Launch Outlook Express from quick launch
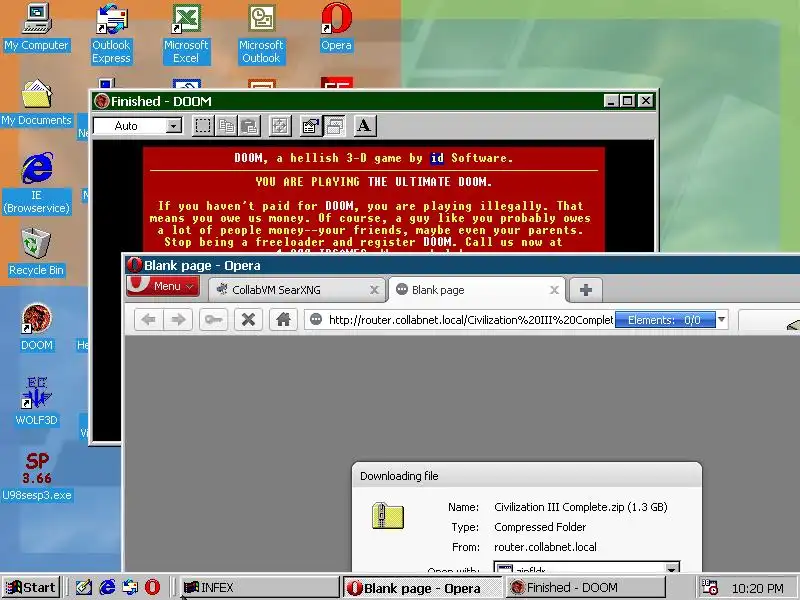 point(130,587)
